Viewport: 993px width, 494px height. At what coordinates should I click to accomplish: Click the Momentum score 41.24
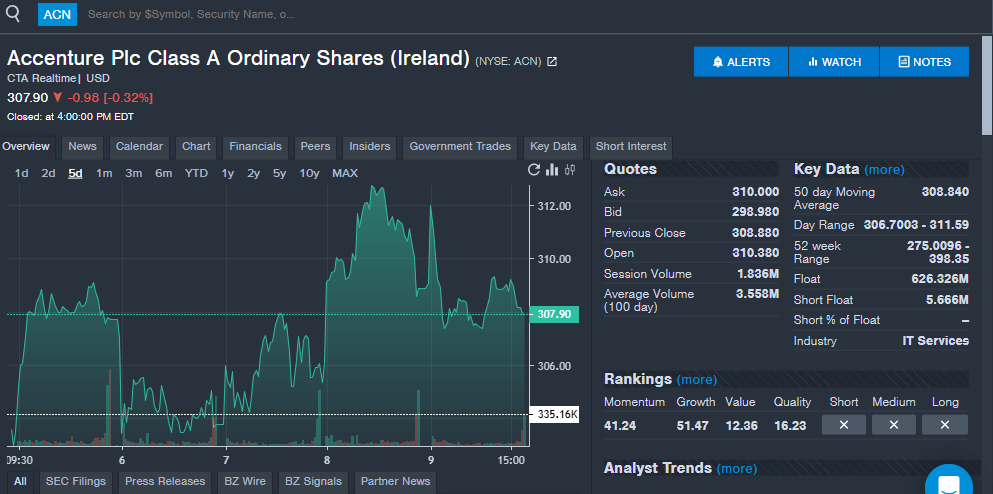click(x=620, y=426)
